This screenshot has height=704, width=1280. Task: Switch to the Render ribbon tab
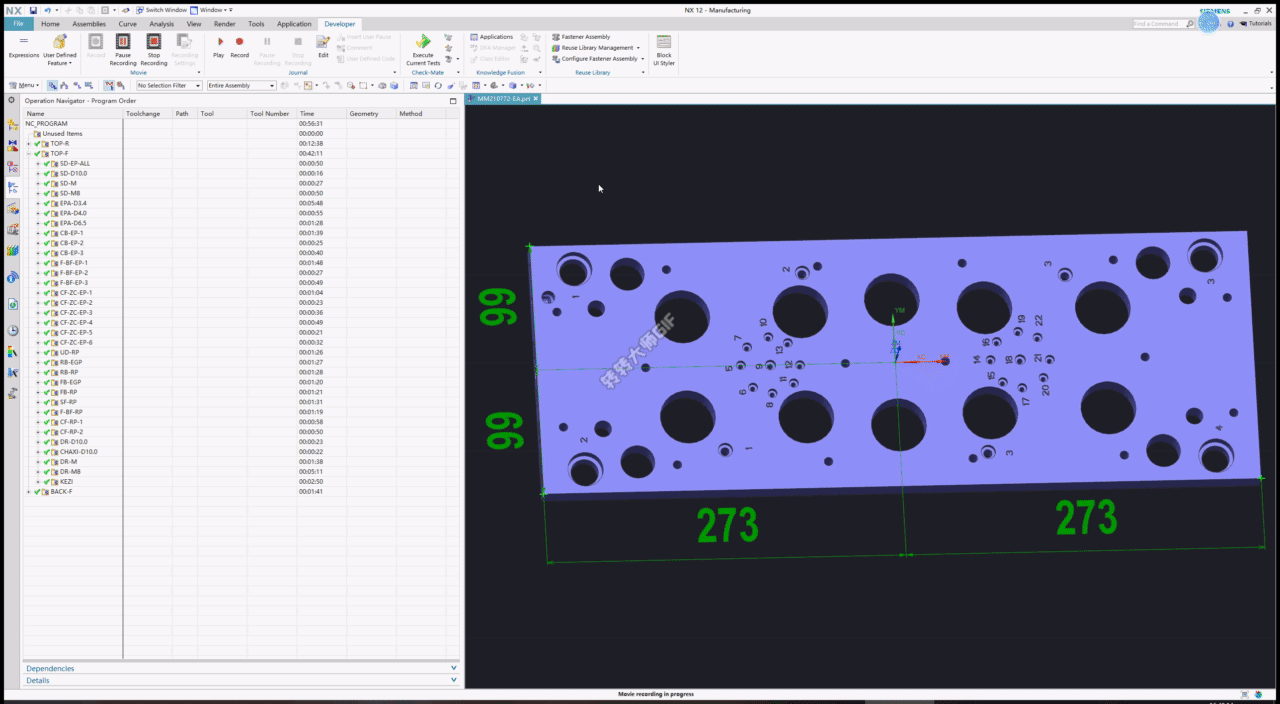[225, 23]
